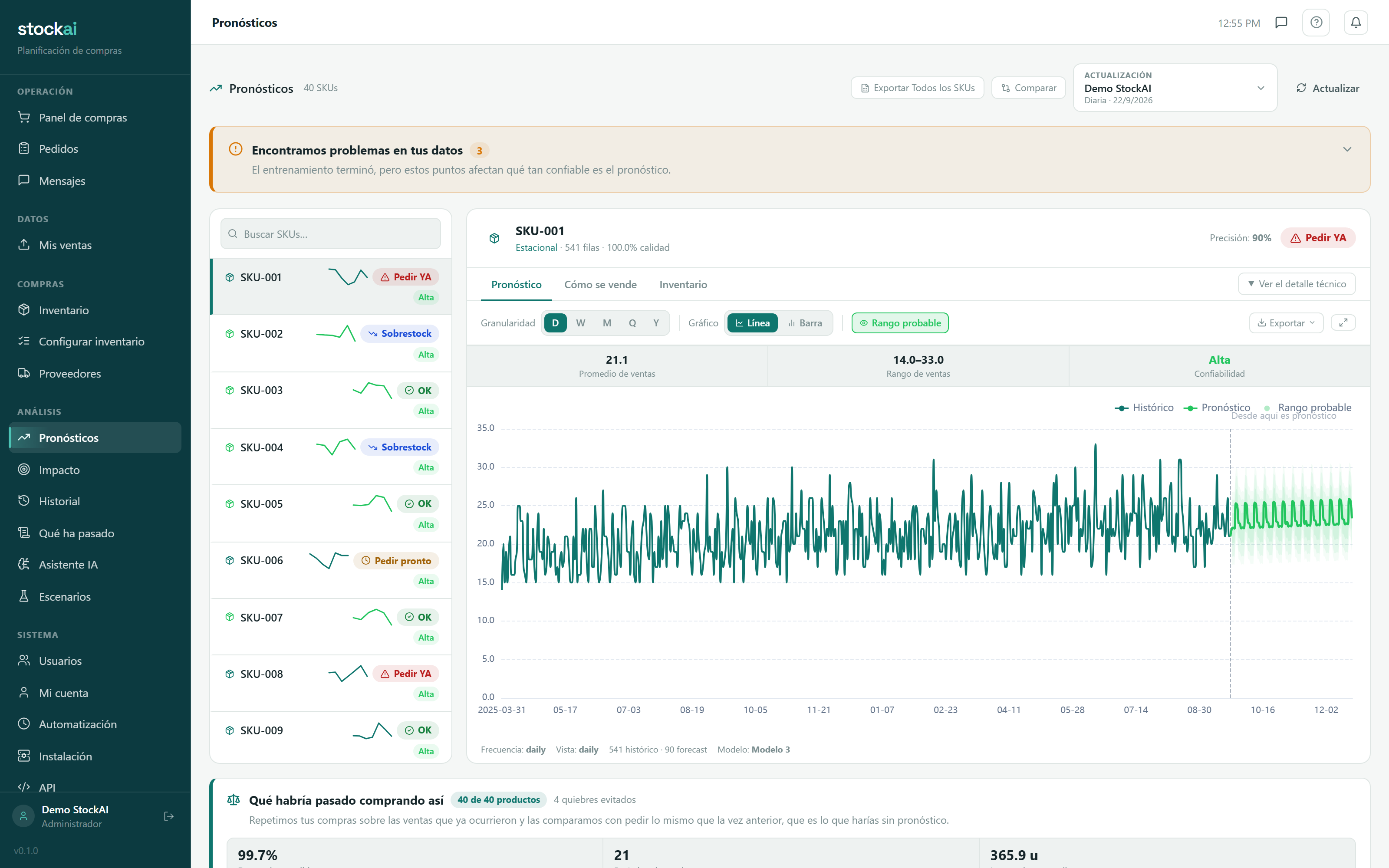This screenshot has width=1389, height=868.
Task: Open Instalación in sidebar
Action: 95,756
